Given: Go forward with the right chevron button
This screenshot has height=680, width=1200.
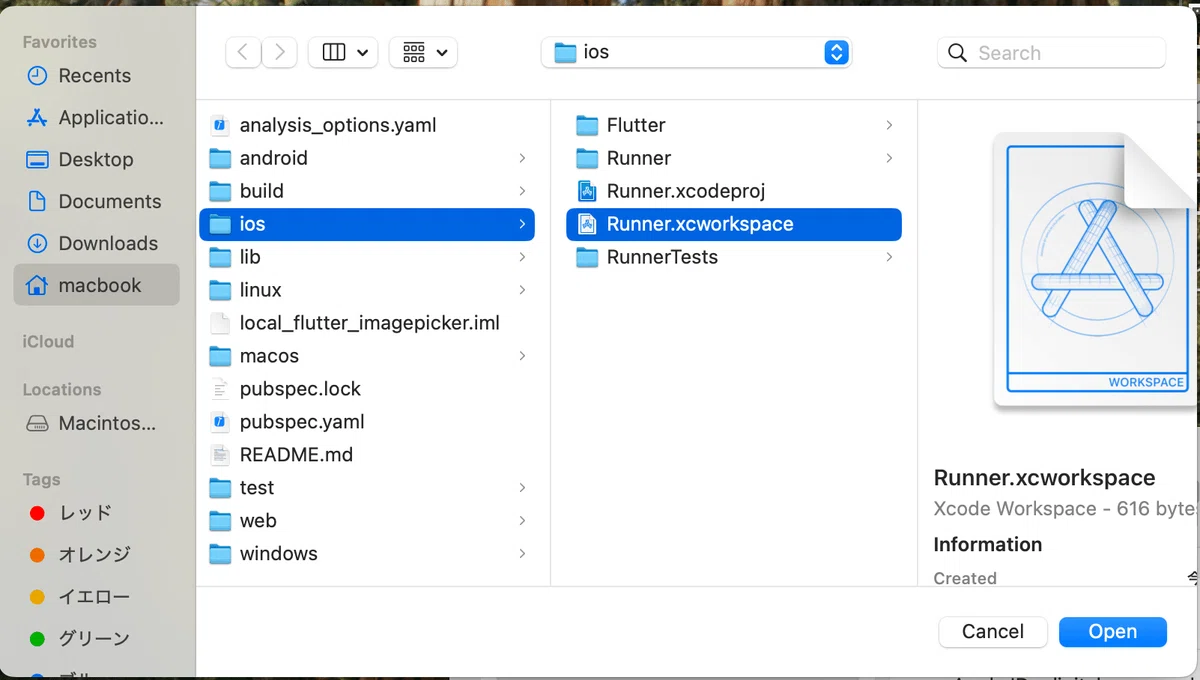Looking at the screenshot, I should click(279, 53).
